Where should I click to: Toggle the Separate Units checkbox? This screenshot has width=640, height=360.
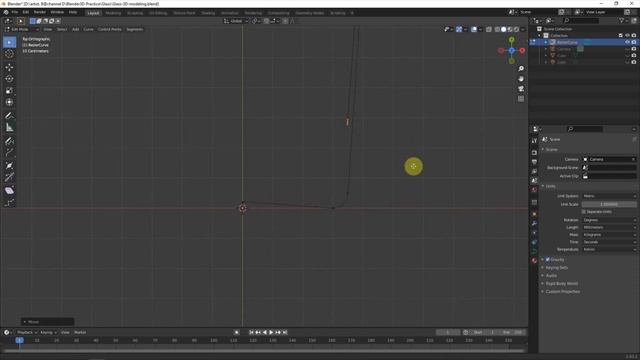pyautogui.click(x=584, y=212)
